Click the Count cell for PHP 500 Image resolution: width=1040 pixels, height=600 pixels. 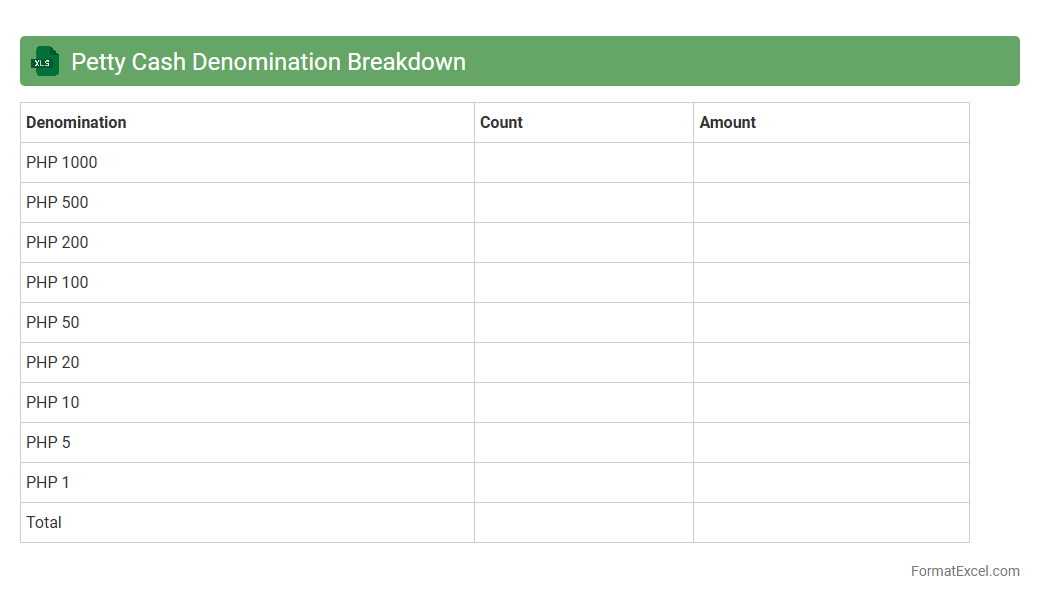click(583, 202)
